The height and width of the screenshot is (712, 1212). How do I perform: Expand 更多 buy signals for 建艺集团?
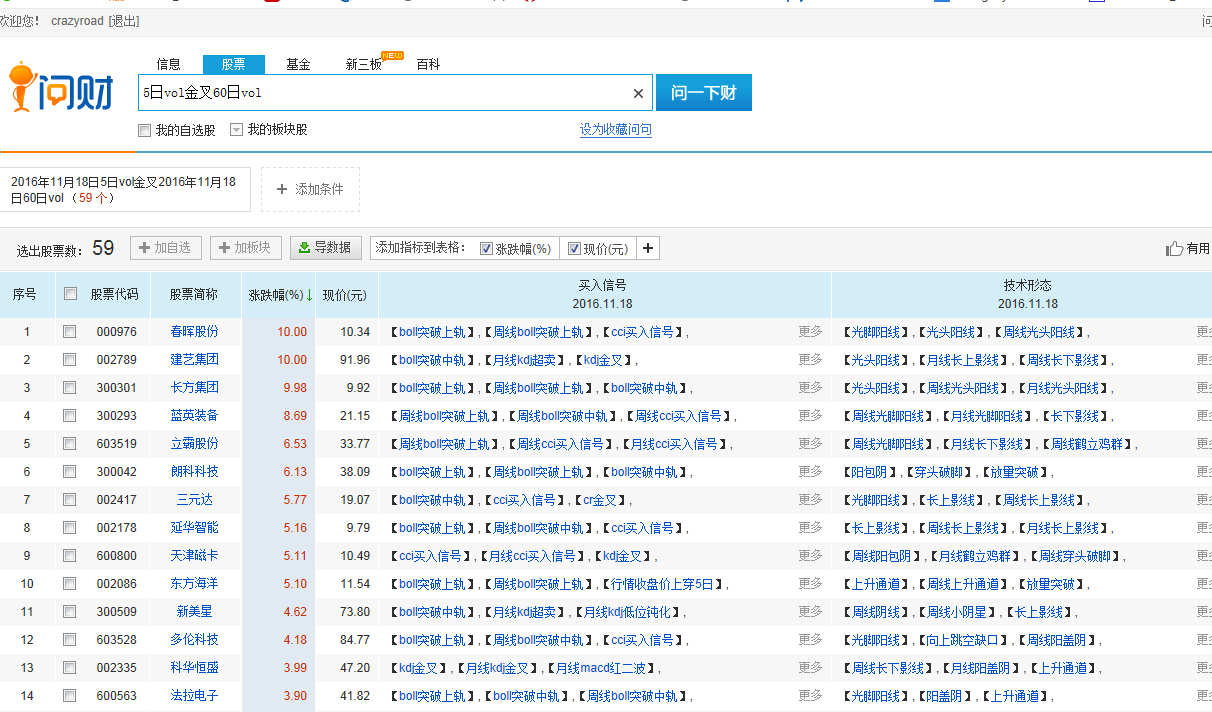click(x=811, y=360)
